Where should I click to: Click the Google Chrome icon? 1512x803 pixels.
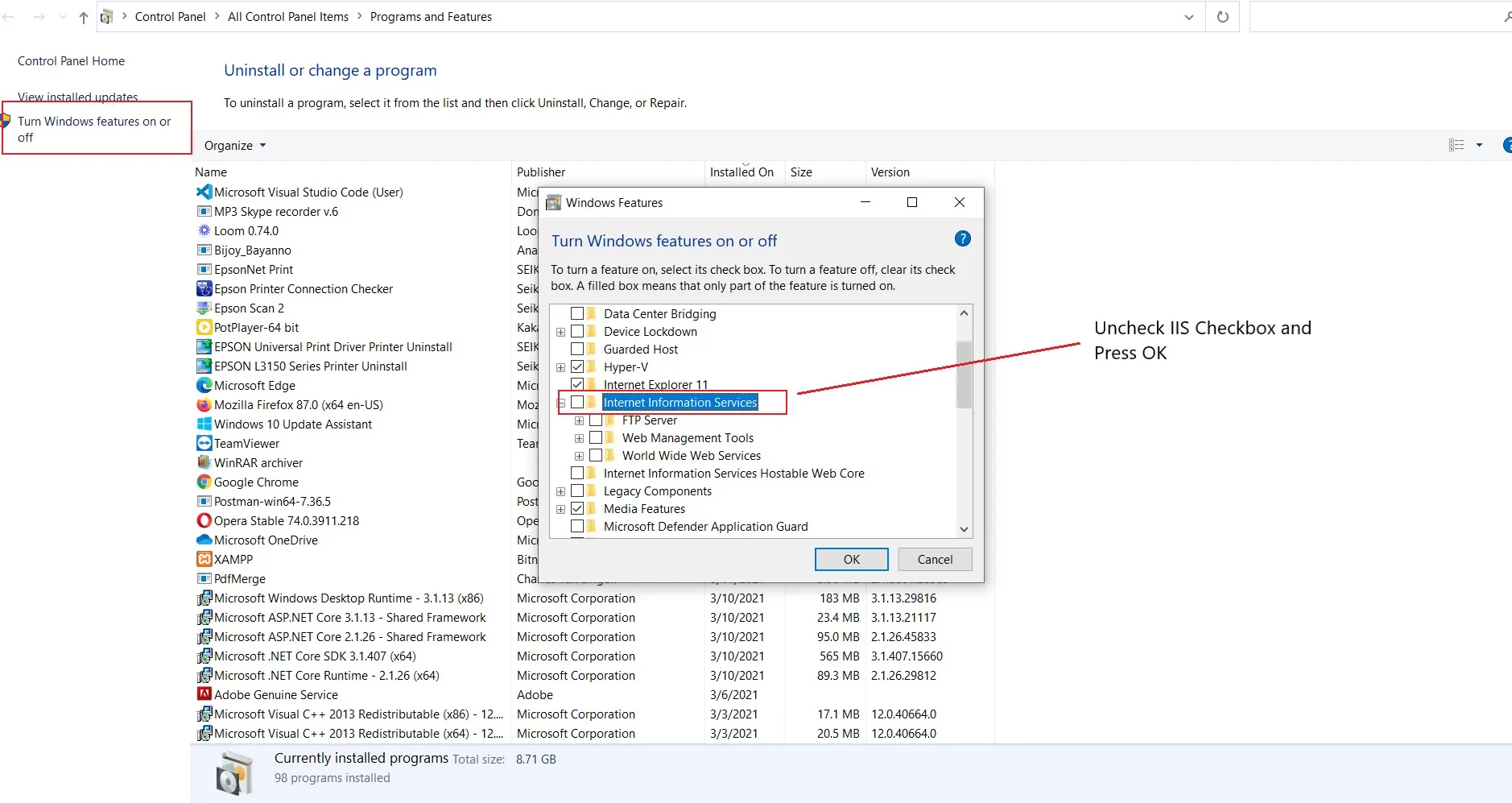(x=204, y=482)
